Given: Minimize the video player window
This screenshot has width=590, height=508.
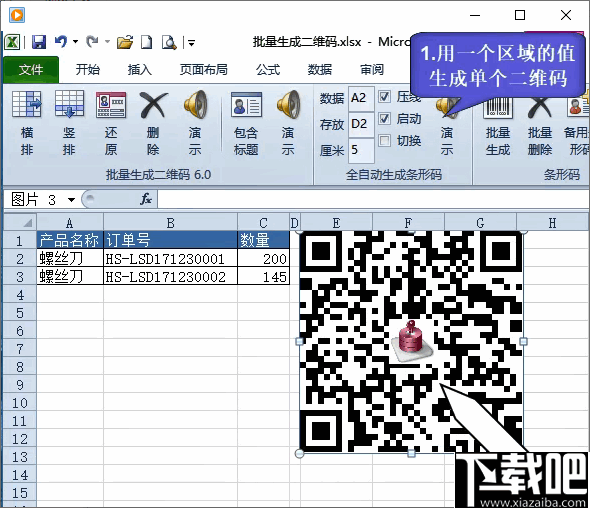Looking at the screenshot, I should coord(475,15).
